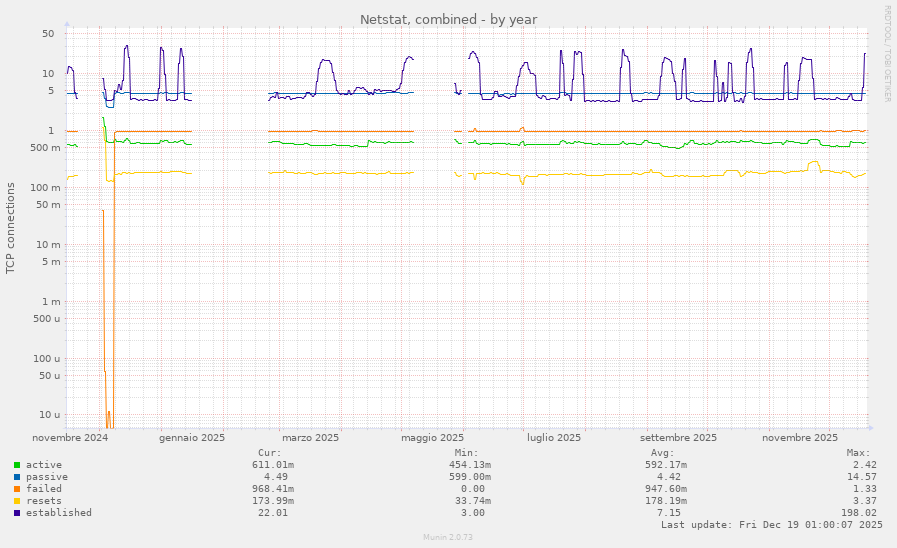Click established maximum value 198.02

(x=859, y=513)
